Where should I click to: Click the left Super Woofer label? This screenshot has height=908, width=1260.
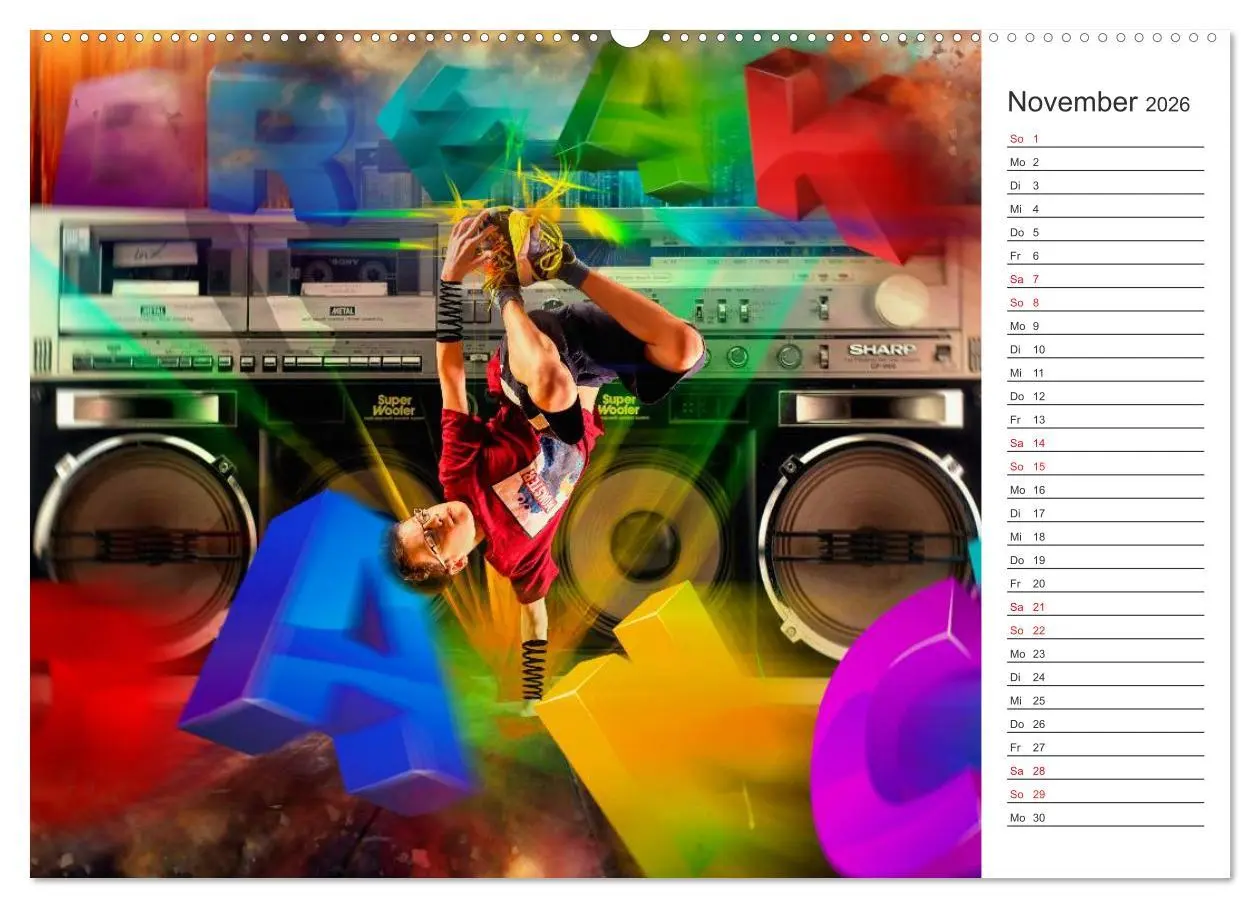pos(395,406)
